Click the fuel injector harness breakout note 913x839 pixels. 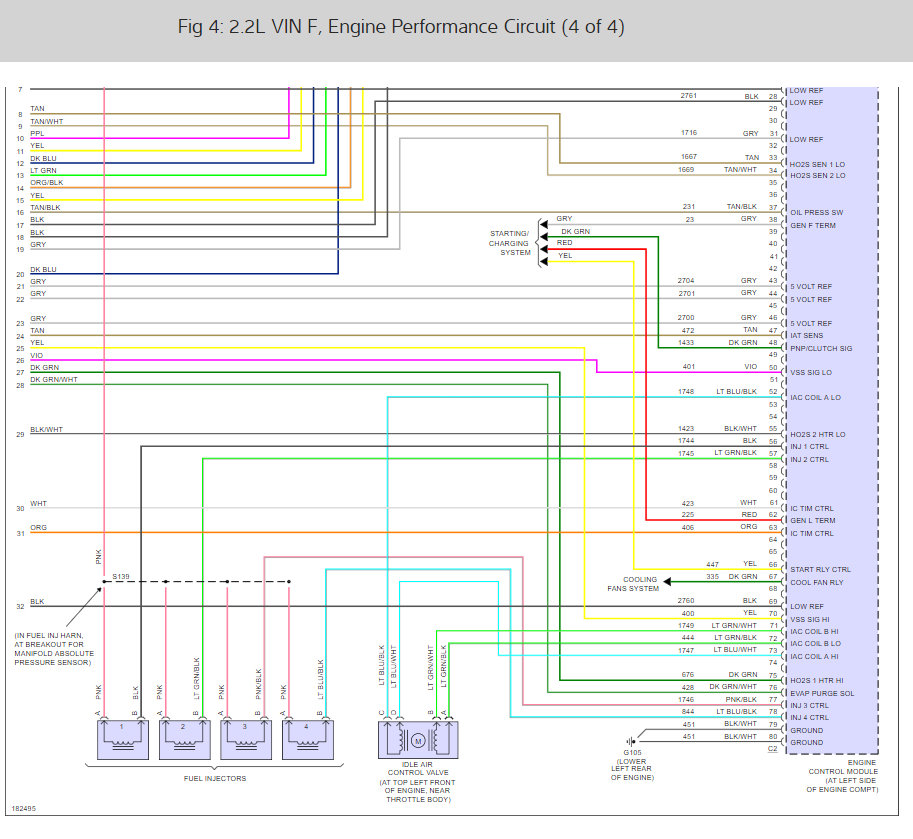(x=54, y=649)
